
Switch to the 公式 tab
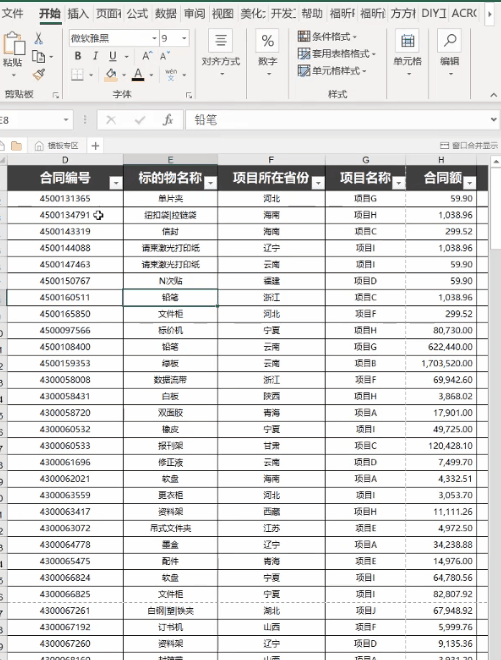coord(137,13)
